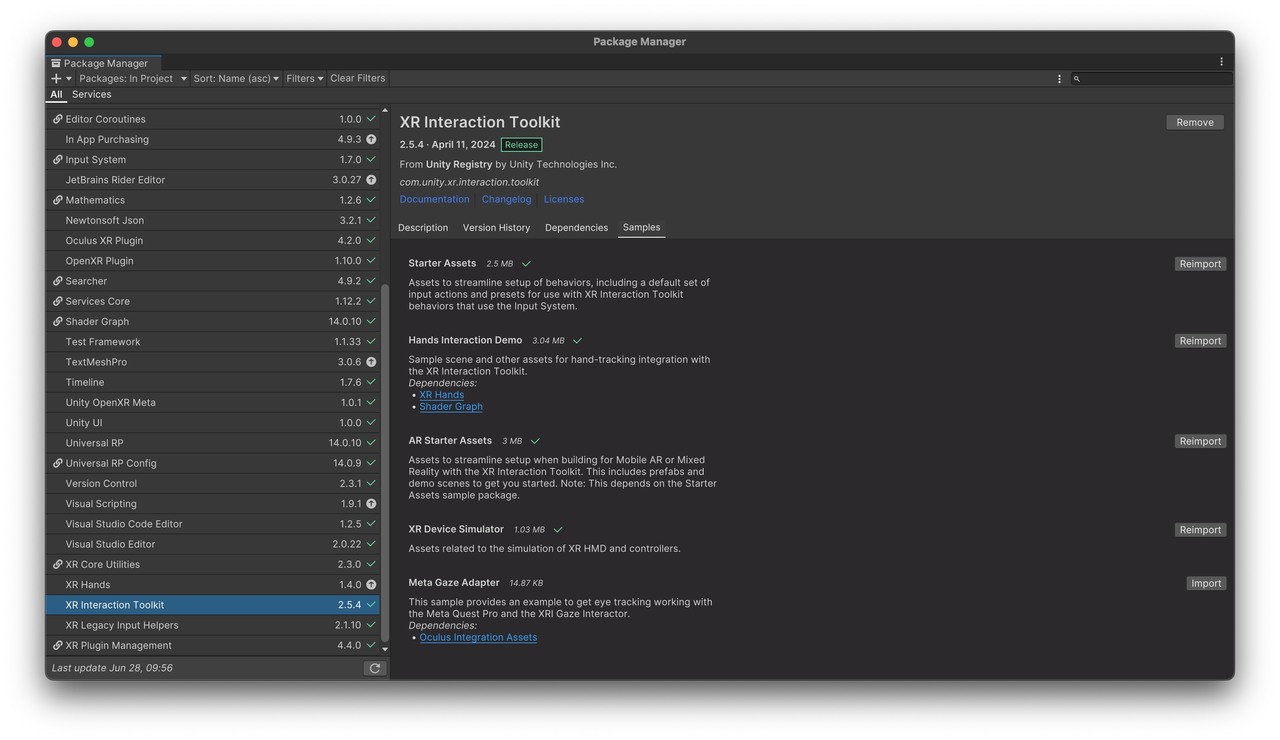Open the Changelog link

pos(506,199)
